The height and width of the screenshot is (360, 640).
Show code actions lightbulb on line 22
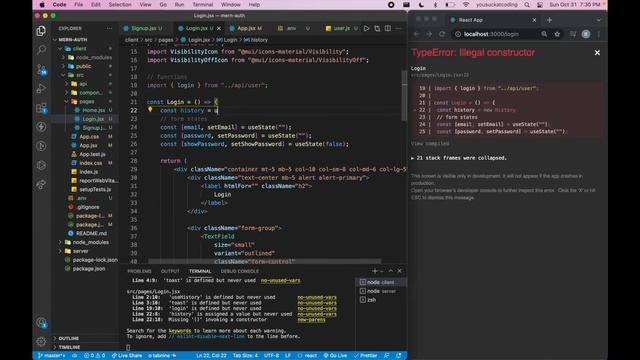(150, 109)
